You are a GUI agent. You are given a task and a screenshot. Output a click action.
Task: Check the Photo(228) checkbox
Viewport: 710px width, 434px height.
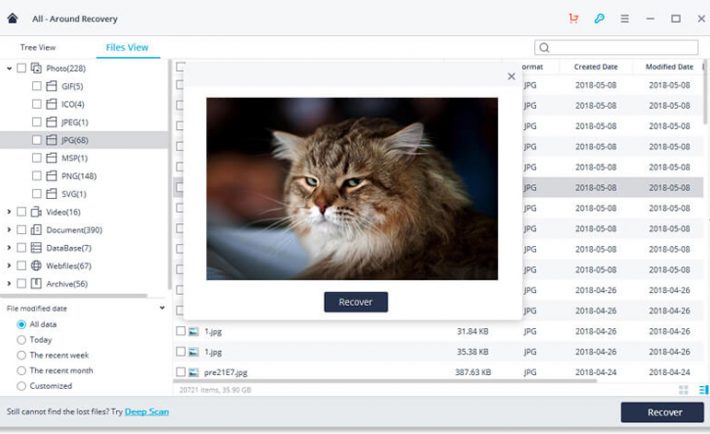[x=21, y=68]
